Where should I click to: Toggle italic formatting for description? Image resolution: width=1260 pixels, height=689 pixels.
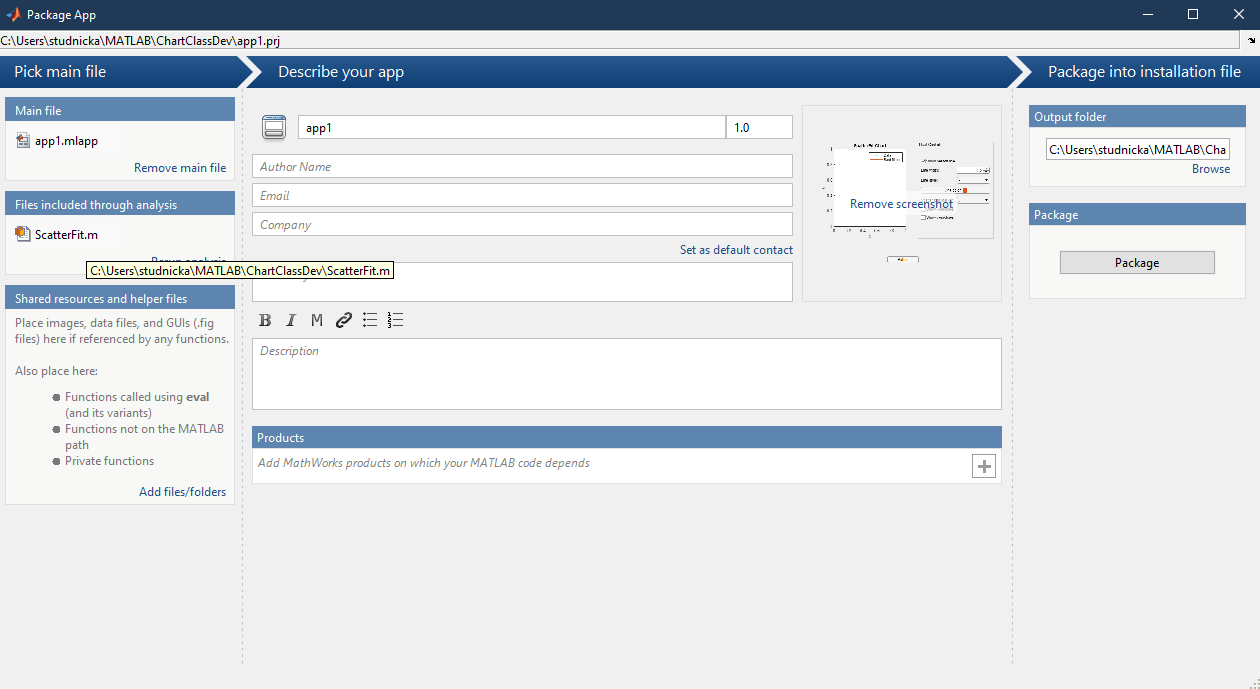[x=291, y=320]
